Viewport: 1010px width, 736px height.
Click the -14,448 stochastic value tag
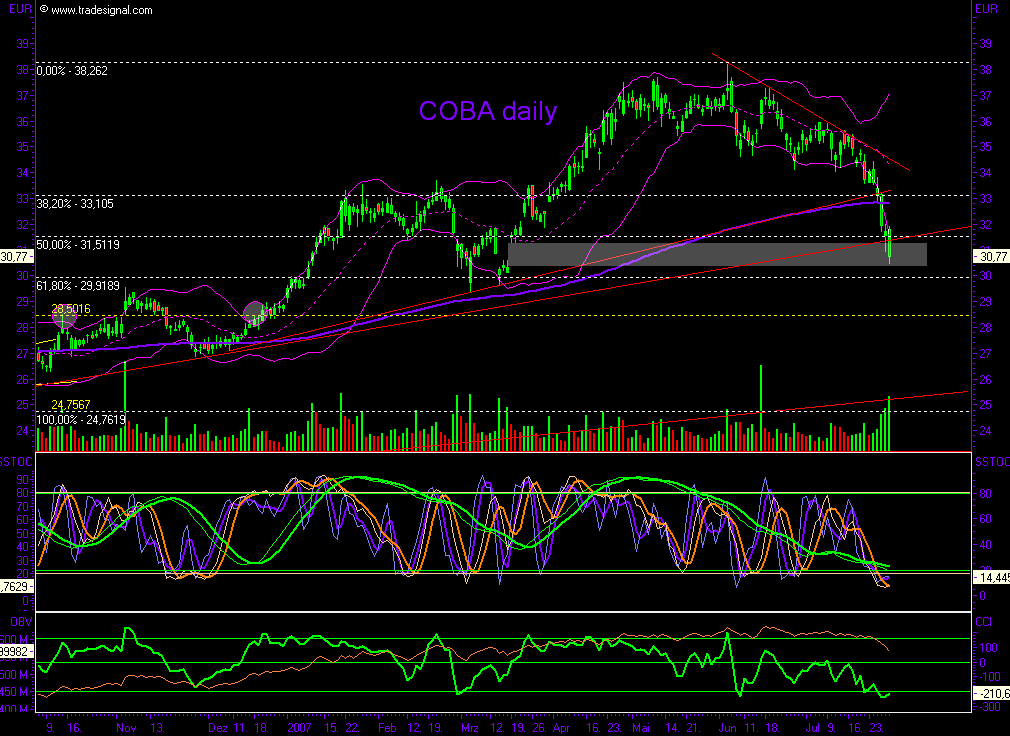click(x=993, y=577)
